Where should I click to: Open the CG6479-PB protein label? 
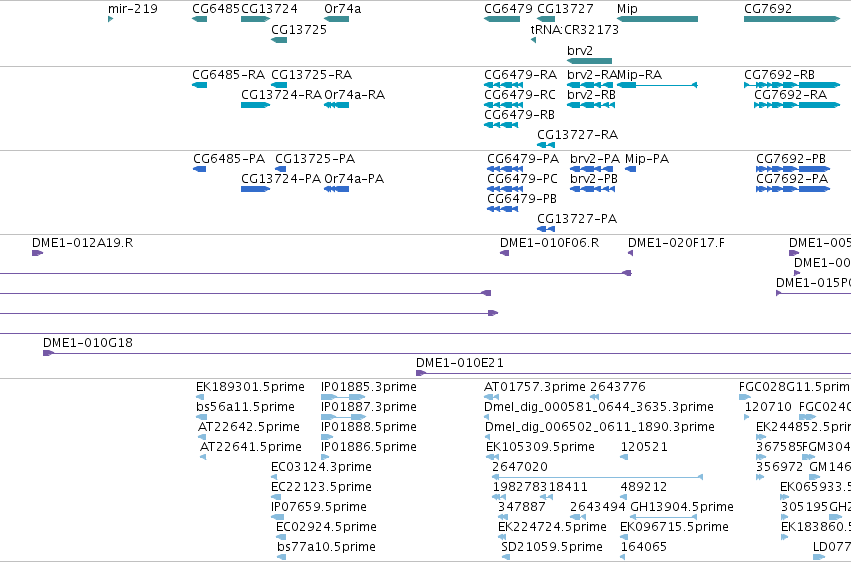tap(522, 199)
